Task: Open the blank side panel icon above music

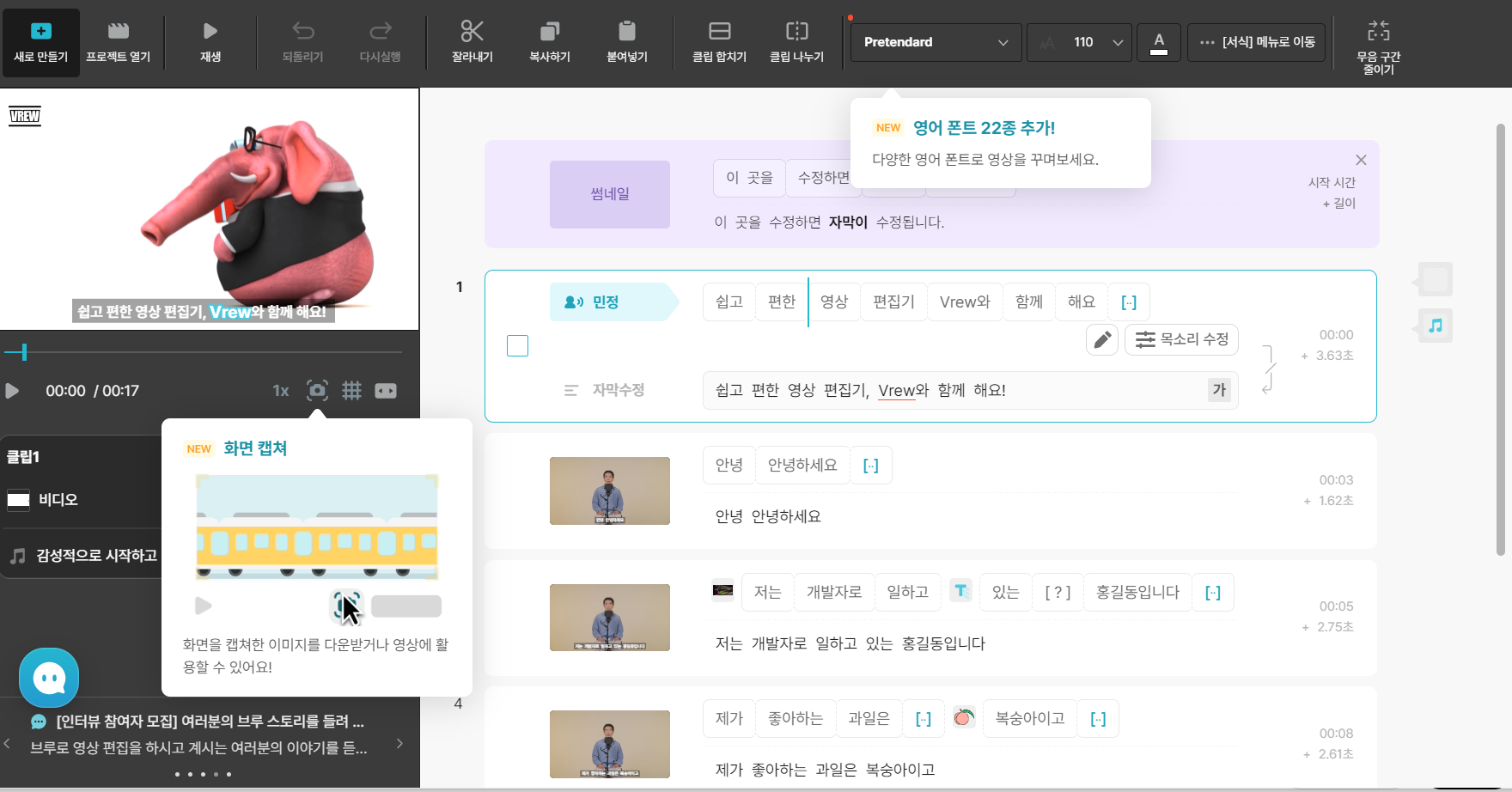Action: click(1436, 279)
